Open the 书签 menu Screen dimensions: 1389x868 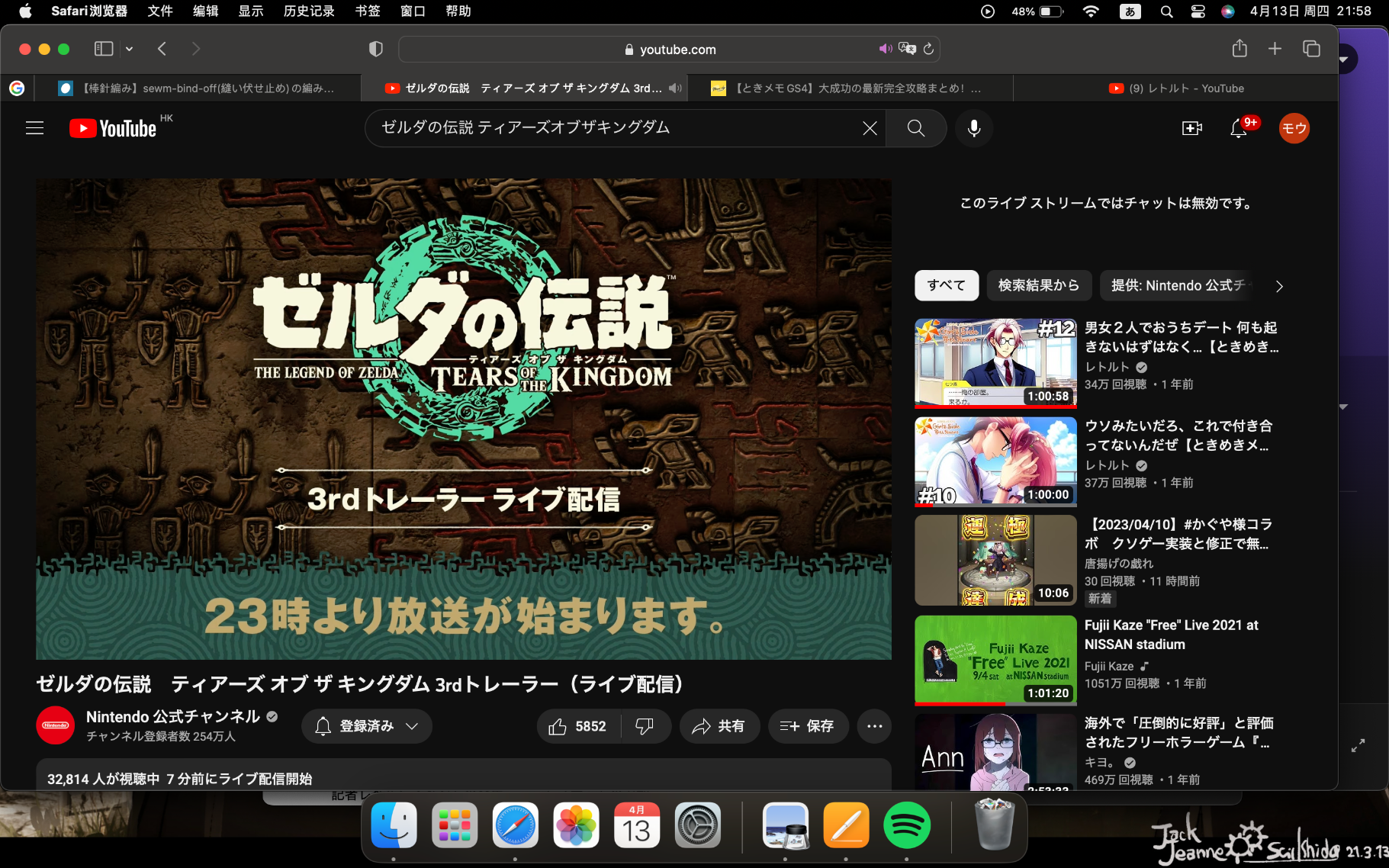[x=368, y=11]
